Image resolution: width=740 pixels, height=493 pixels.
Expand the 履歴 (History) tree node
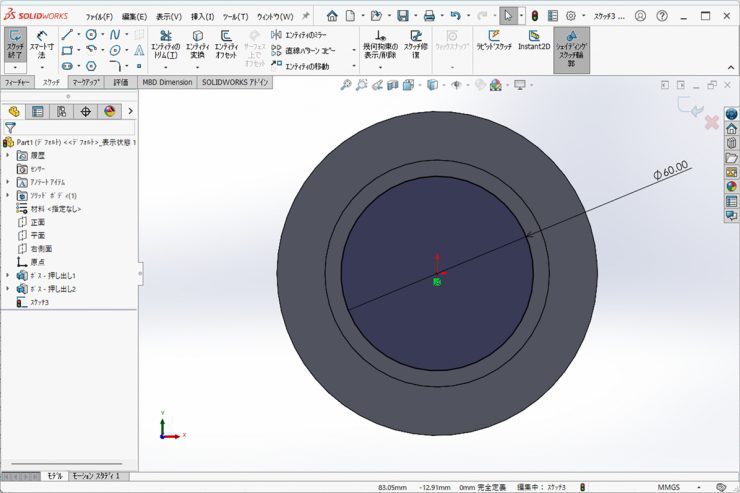[x=8, y=156]
